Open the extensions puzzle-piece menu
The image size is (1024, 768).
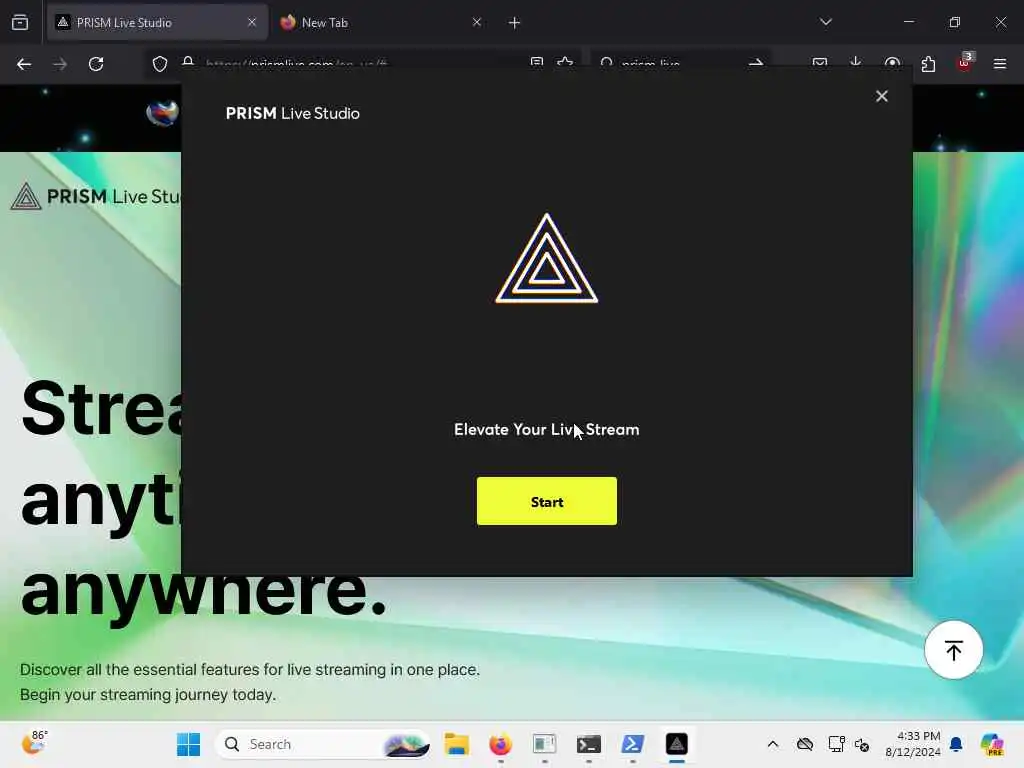pos(928,64)
